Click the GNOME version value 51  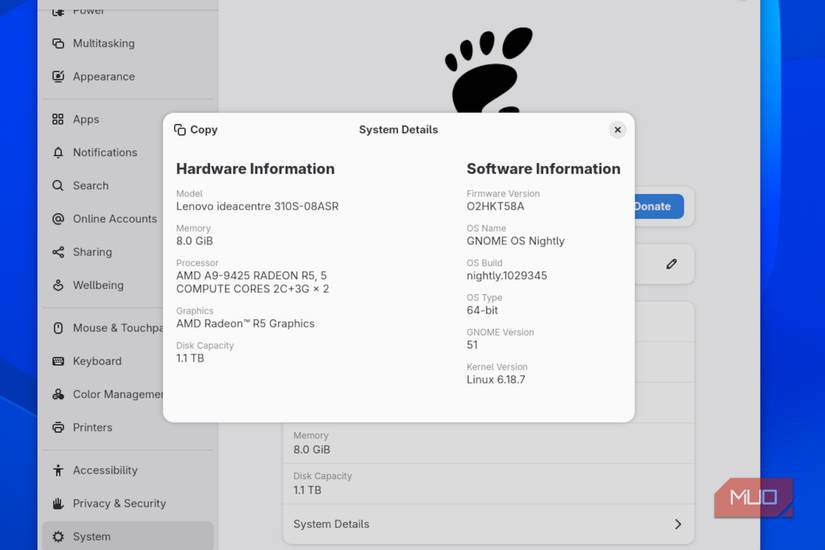click(x=472, y=345)
